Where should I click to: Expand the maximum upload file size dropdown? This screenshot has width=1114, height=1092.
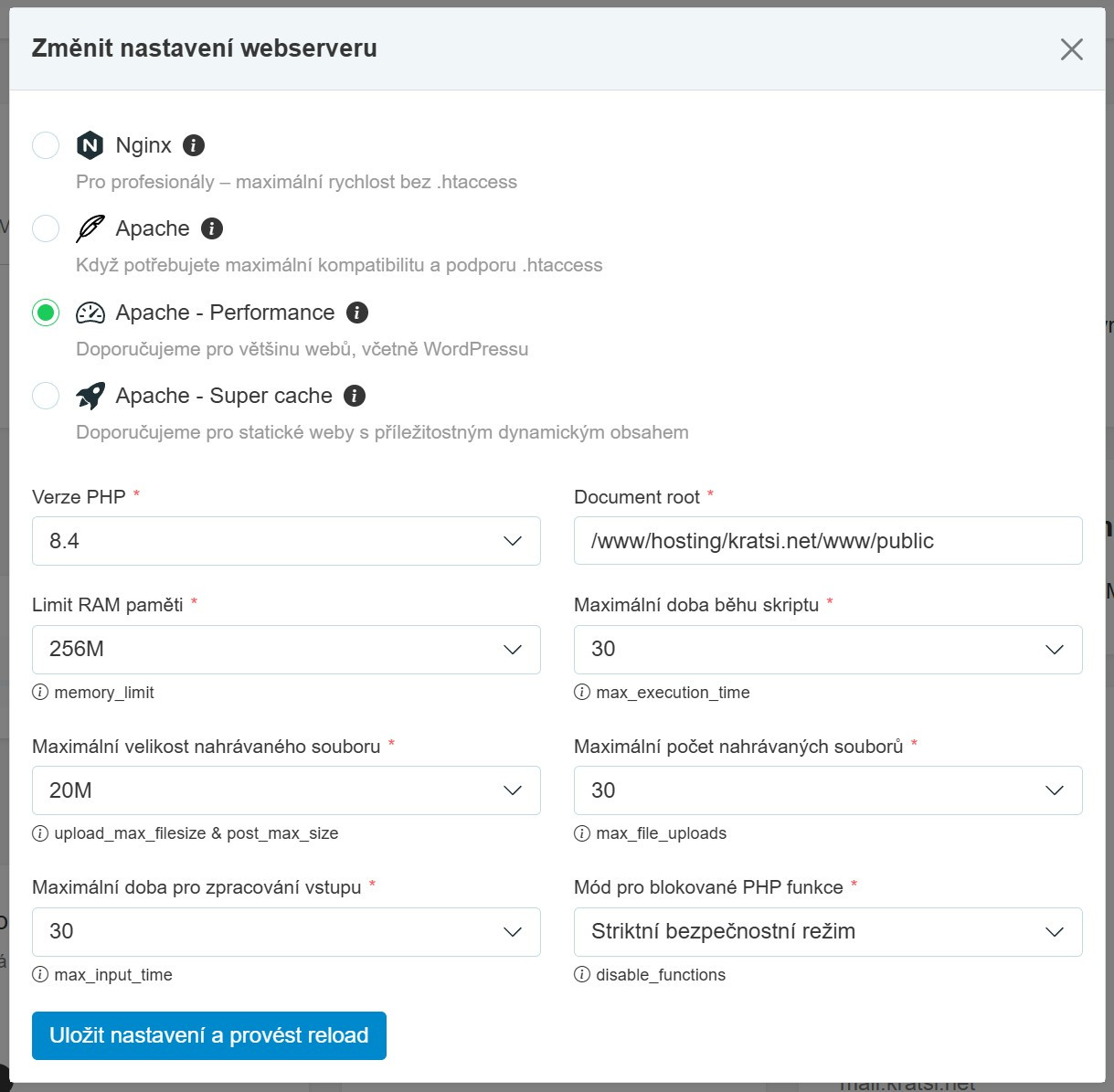click(286, 790)
